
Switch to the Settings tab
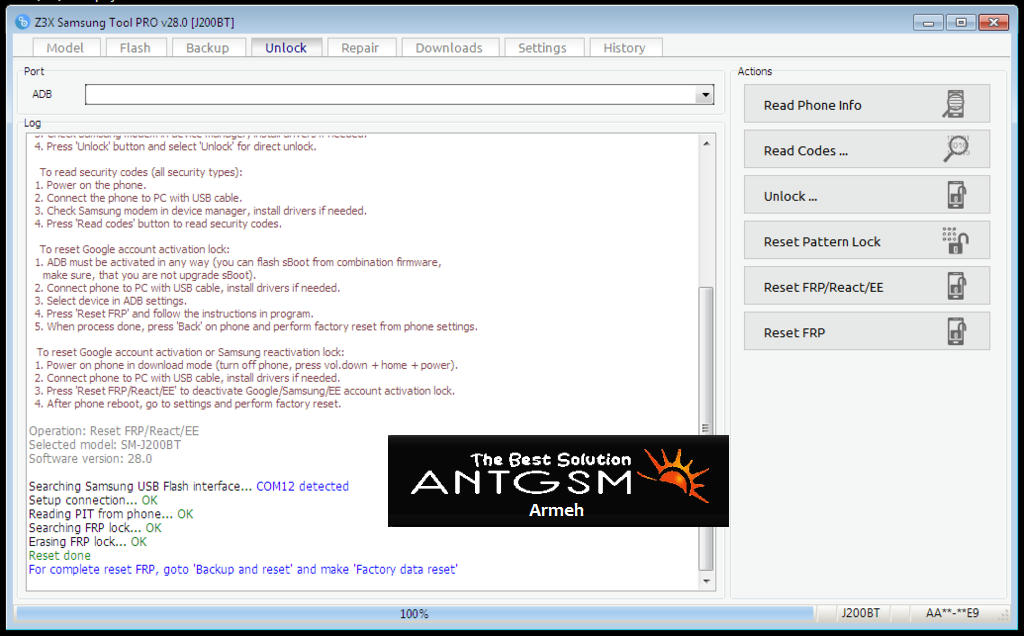point(543,48)
